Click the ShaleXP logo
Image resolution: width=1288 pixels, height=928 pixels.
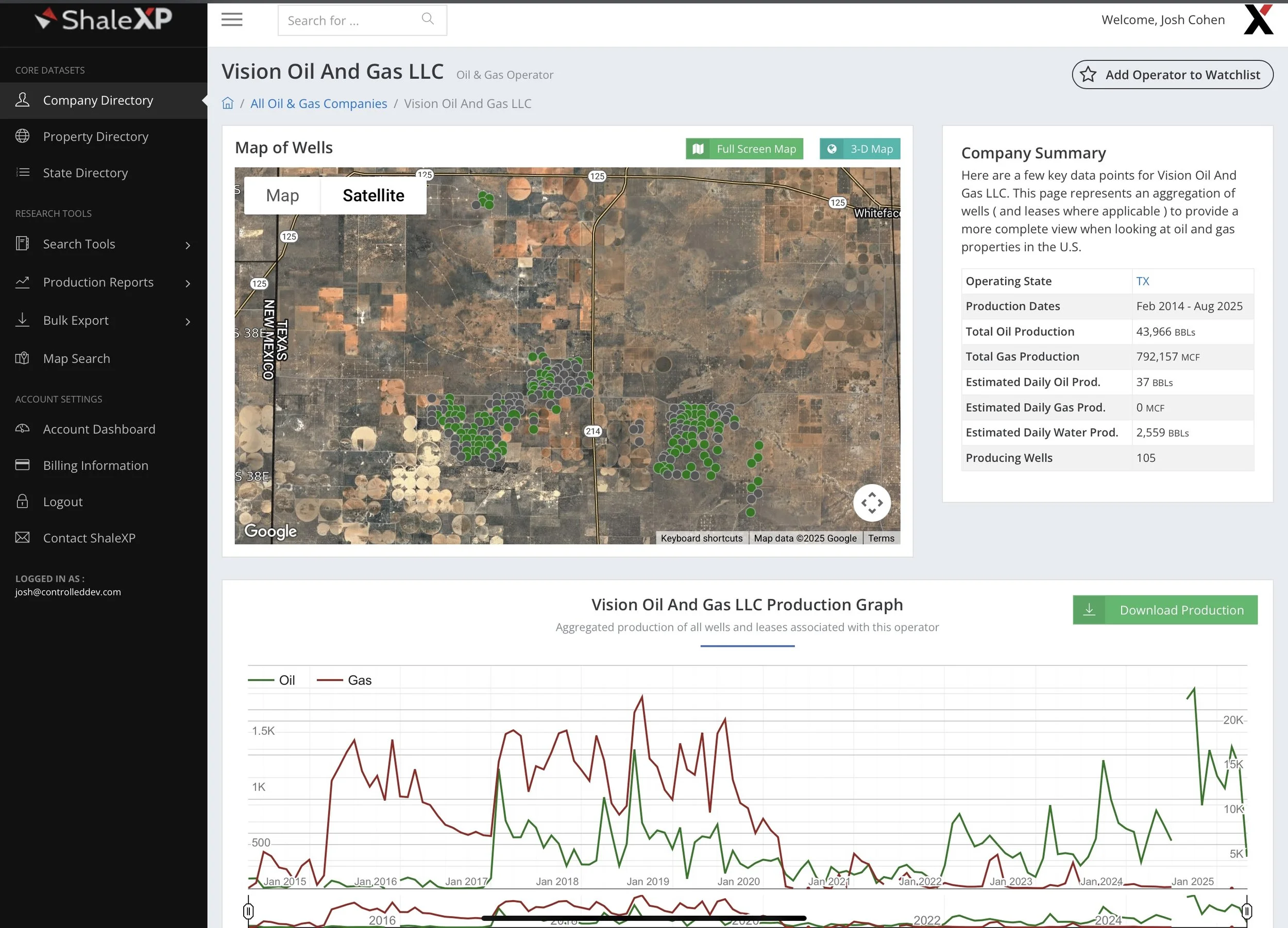tap(104, 20)
